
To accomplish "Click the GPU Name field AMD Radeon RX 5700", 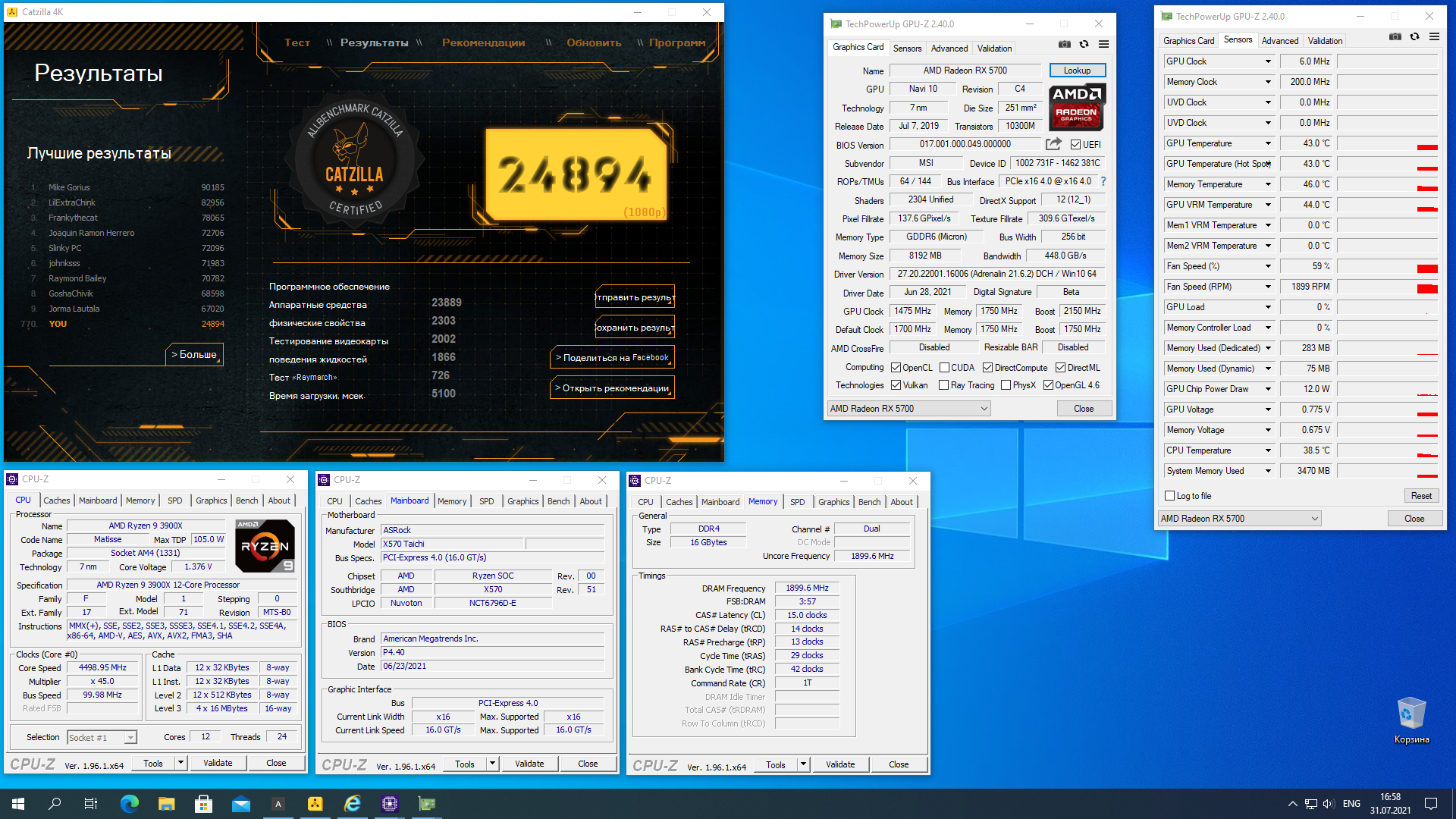I will pos(965,71).
